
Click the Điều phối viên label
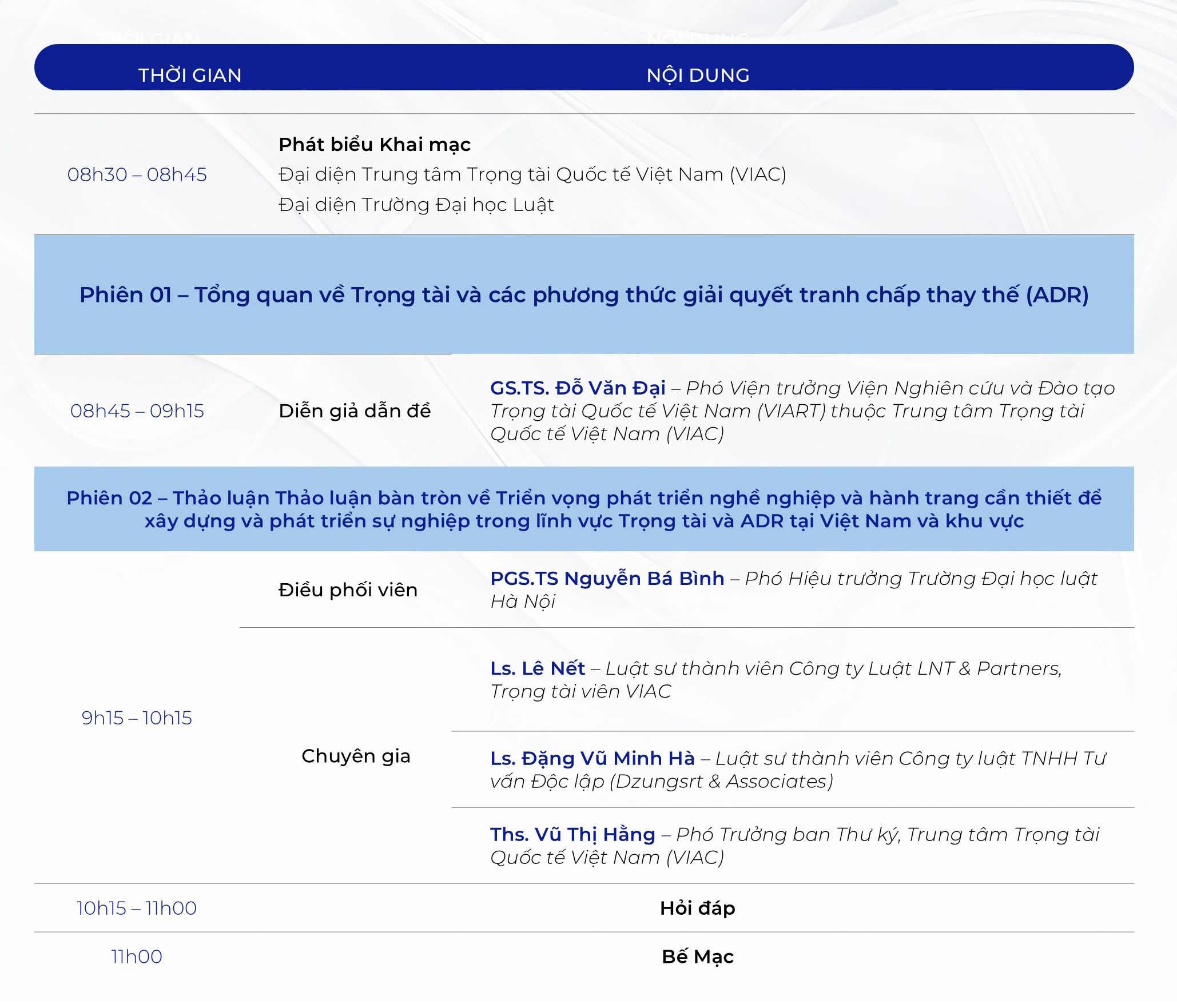[x=348, y=589]
